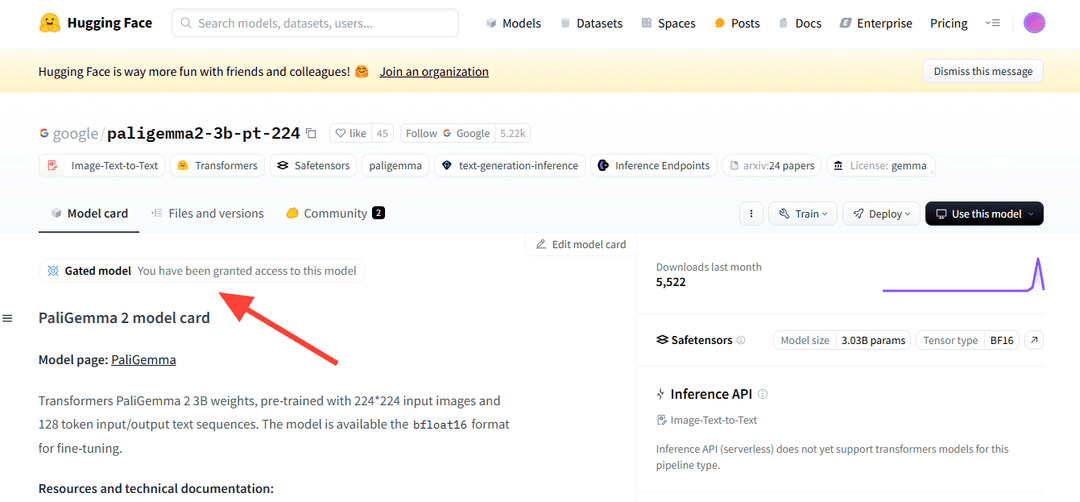Screen dimensions: 1080x502
Task: Open the arxiv: 24 papers tag
Action: tap(771, 165)
